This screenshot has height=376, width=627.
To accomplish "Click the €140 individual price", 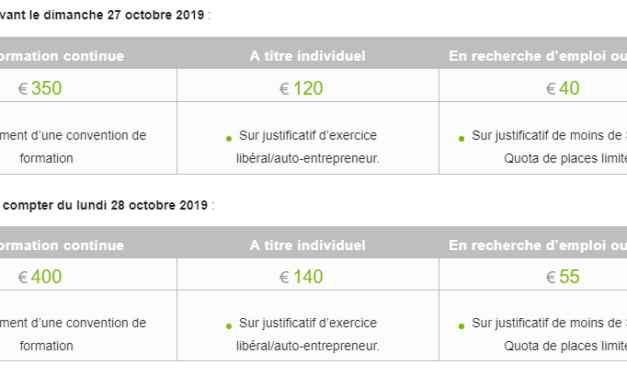I will click(301, 277).
